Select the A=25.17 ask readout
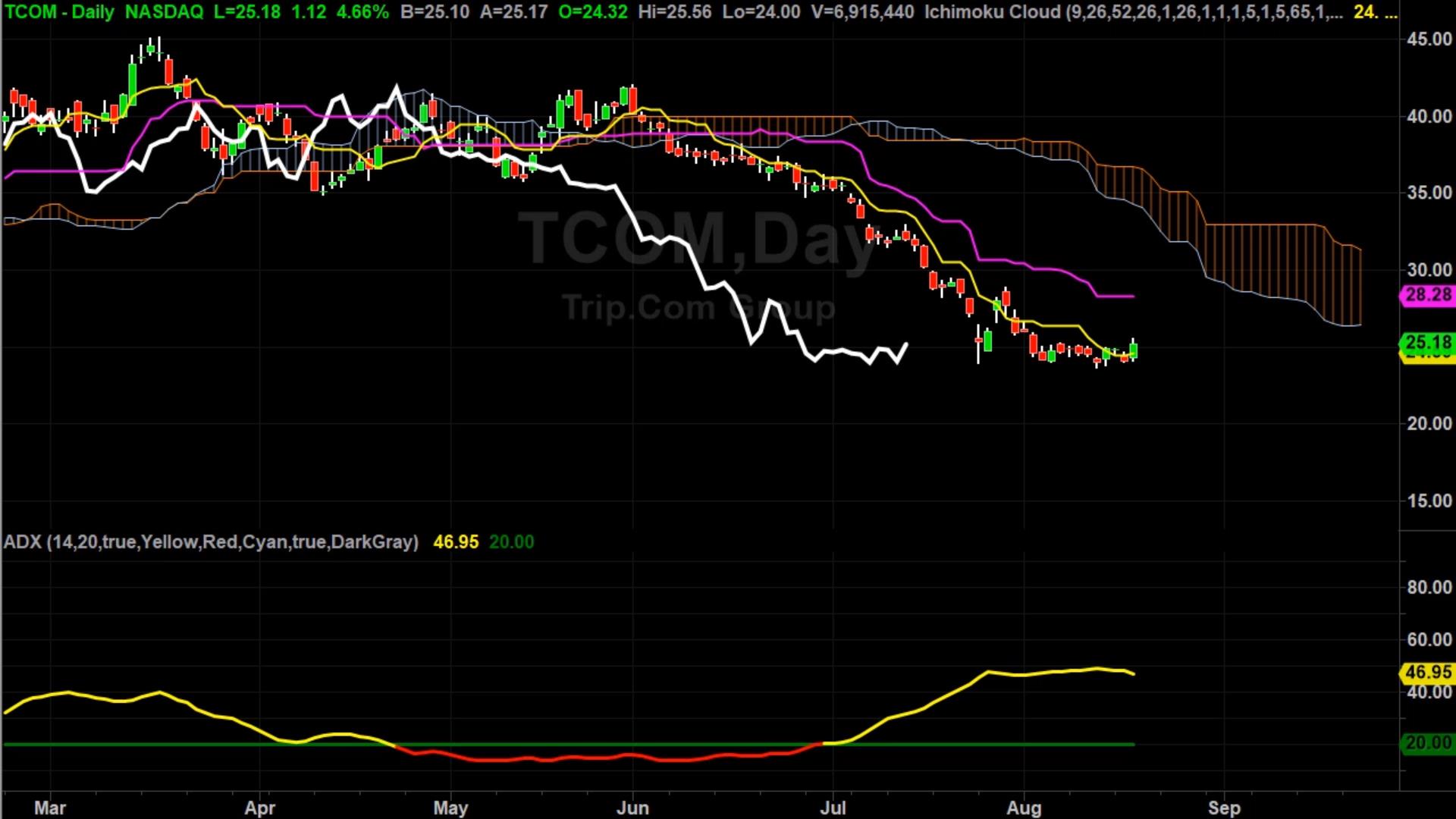Image resolution: width=1456 pixels, height=819 pixels. tap(513, 12)
